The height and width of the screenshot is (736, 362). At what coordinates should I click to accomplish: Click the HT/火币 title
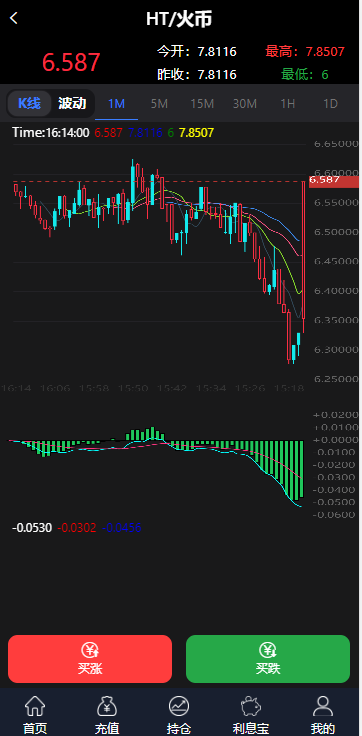tap(179, 20)
